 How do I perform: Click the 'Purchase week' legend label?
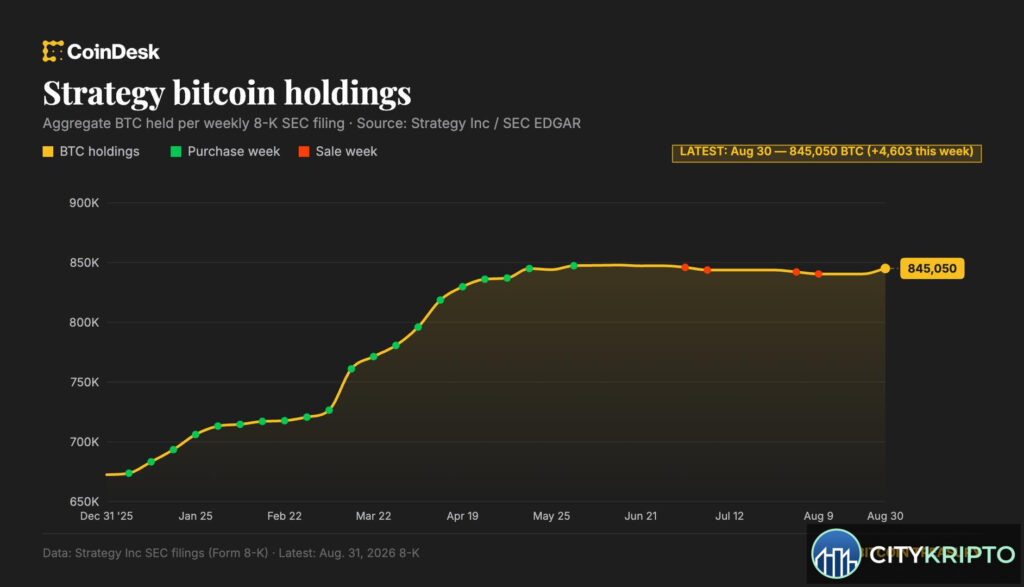(234, 151)
